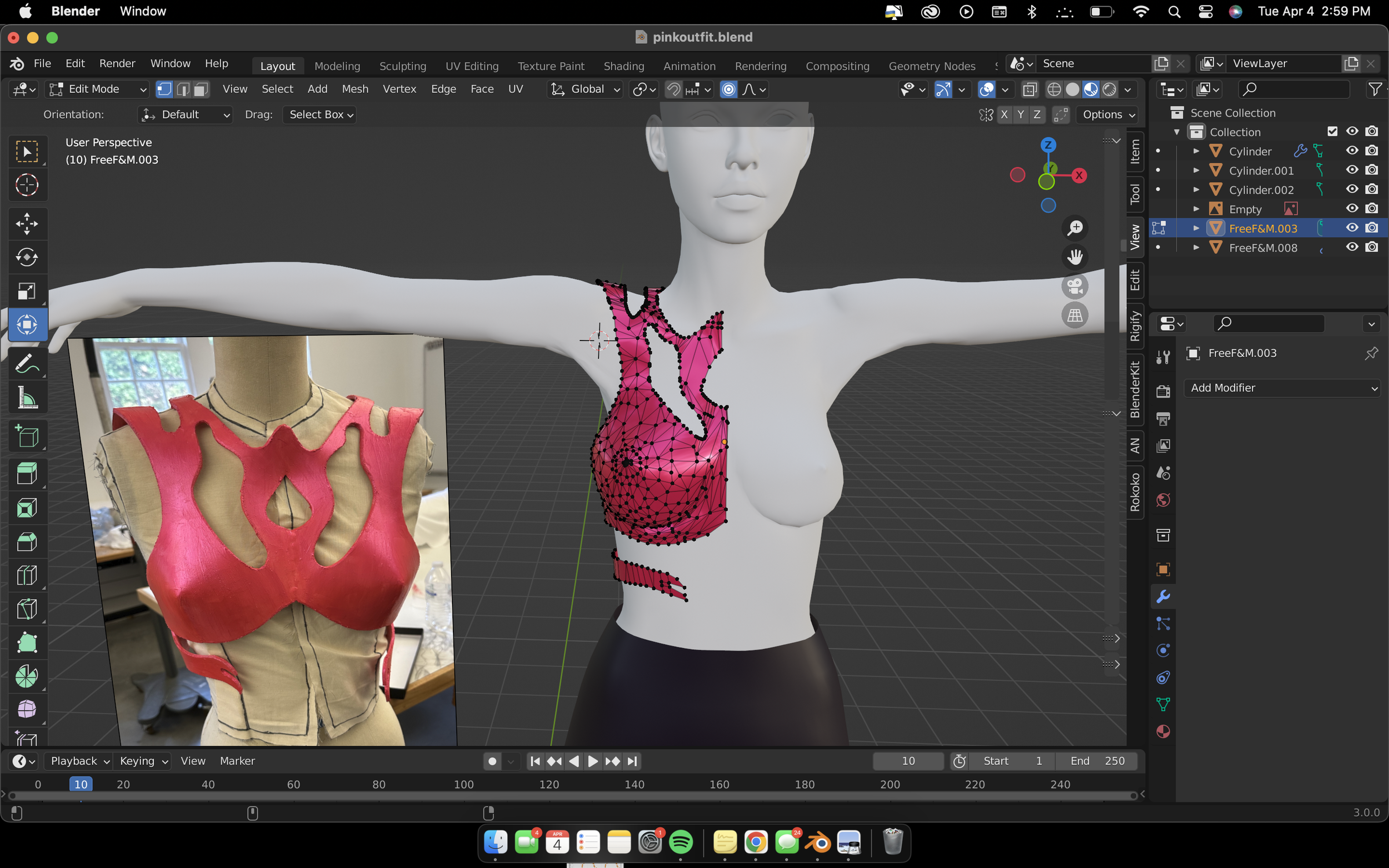Viewport: 1389px width, 868px height.
Task: Open the Add Modifier dropdown
Action: coord(1283,388)
